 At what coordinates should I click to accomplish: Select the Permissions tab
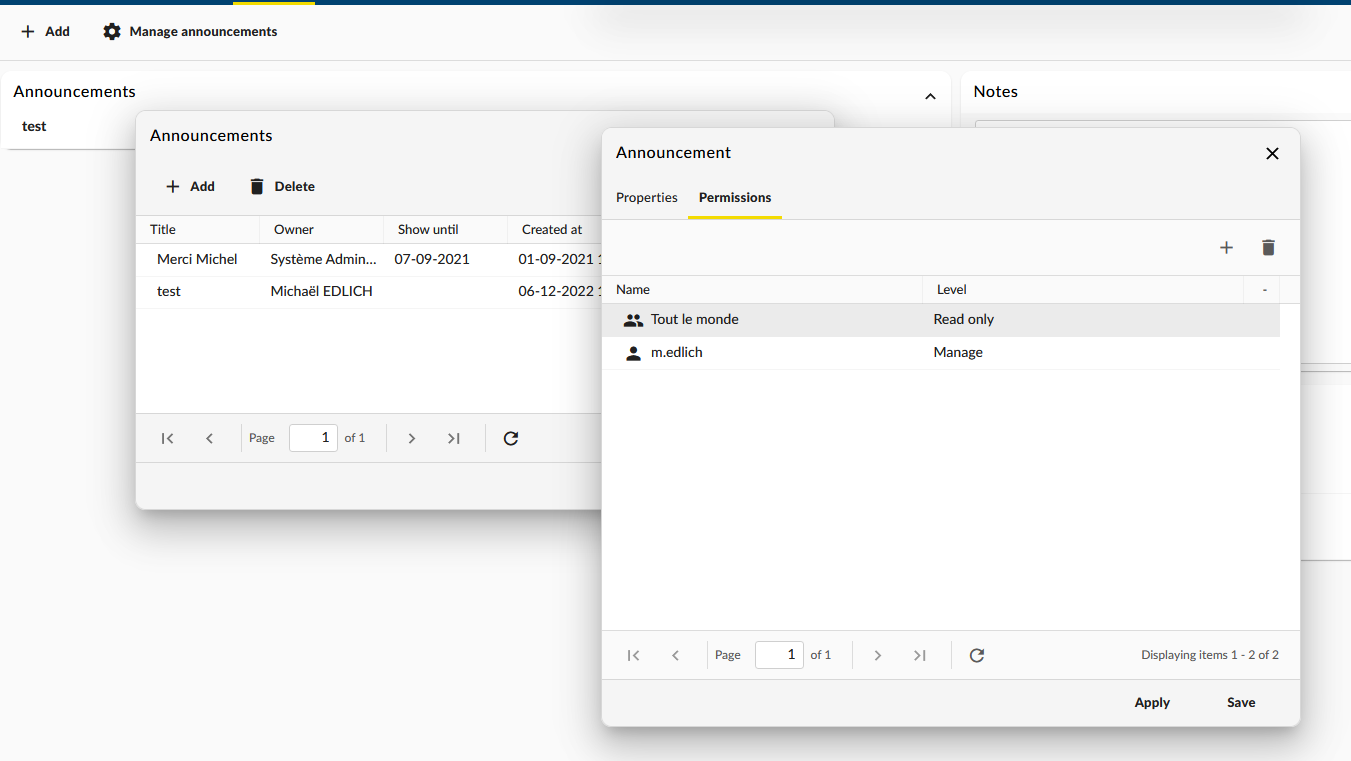click(x=734, y=197)
